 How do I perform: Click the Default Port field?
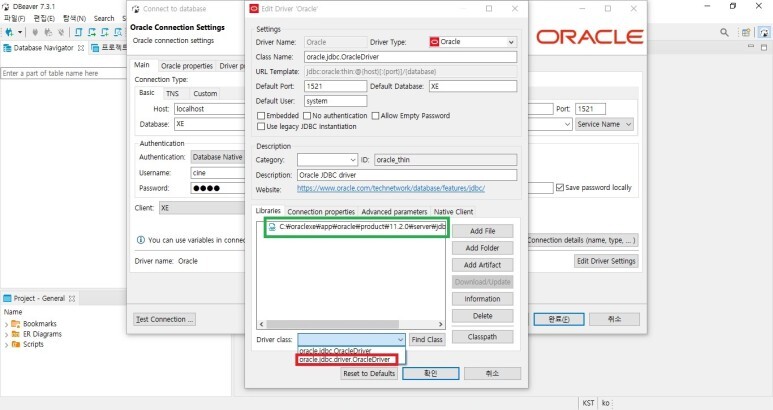point(335,86)
